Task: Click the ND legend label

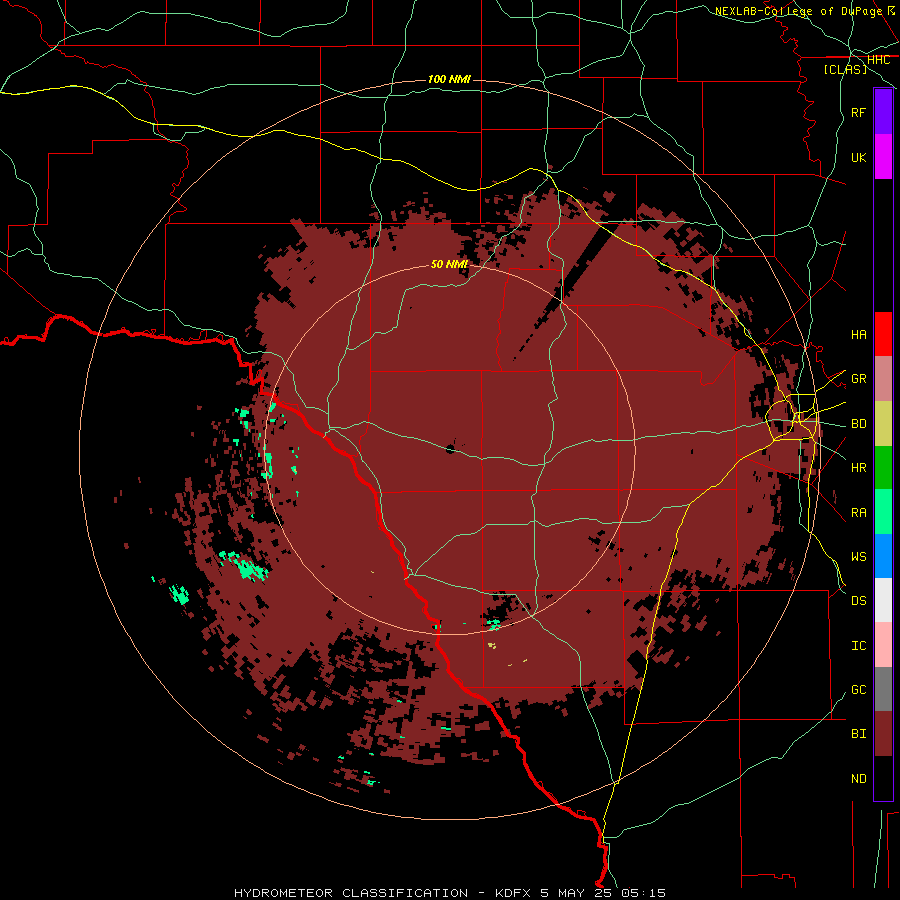Action: point(859,778)
